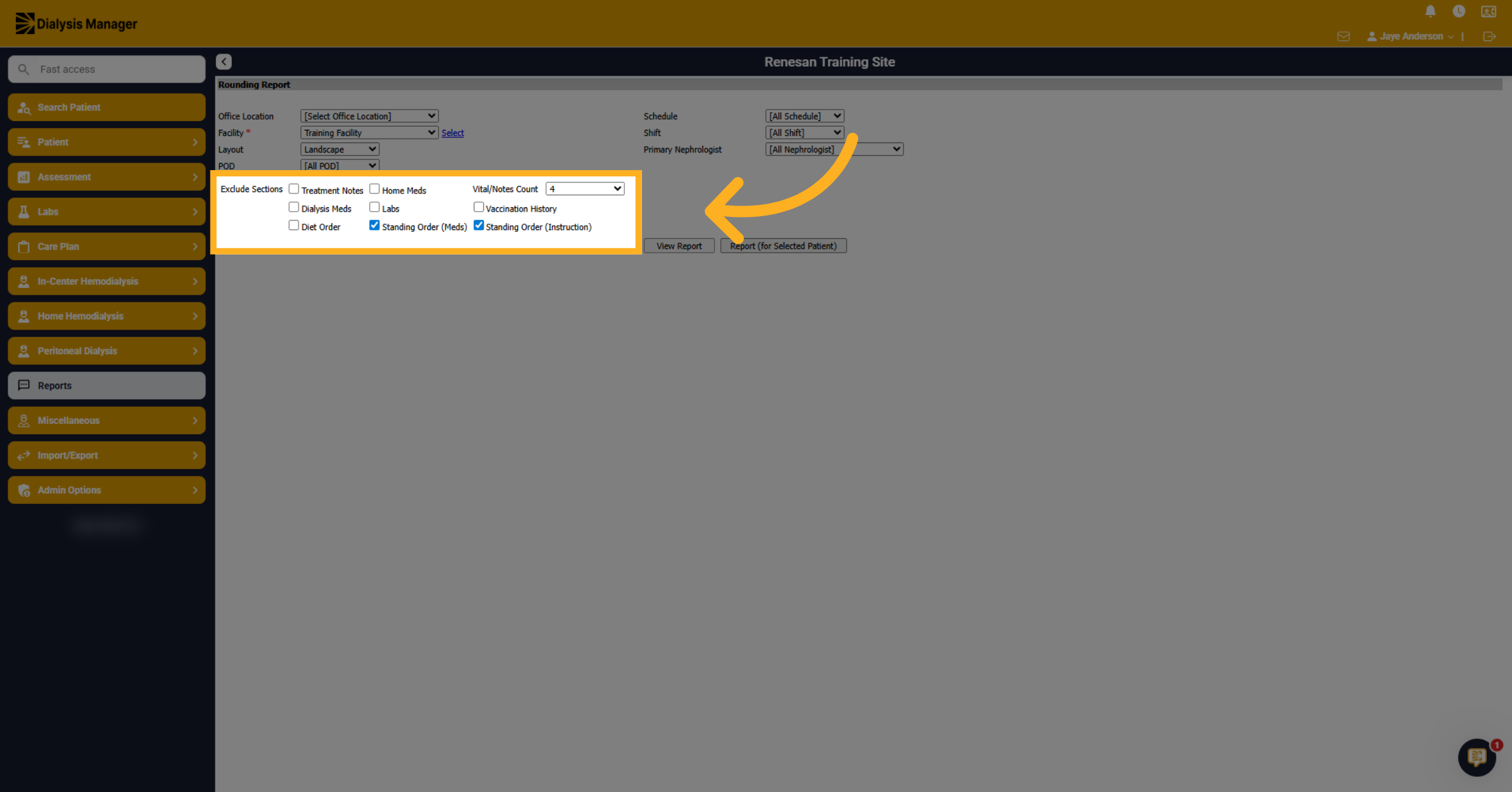This screenshot has height=792, width=1512.
Task: Check the Treatment Notes checkbox
Action: [294, 189]
